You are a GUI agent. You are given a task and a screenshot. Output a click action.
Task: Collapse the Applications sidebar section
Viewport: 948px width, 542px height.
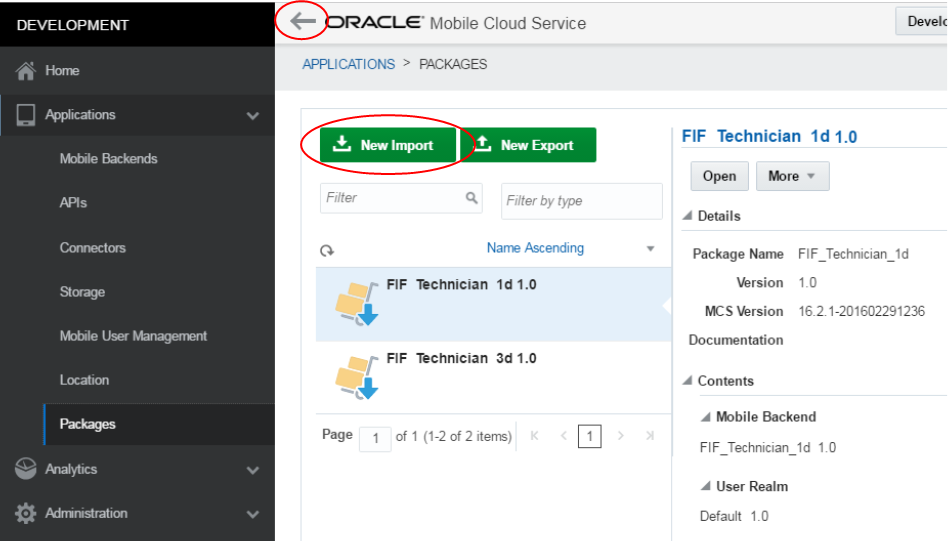point(253,116)
